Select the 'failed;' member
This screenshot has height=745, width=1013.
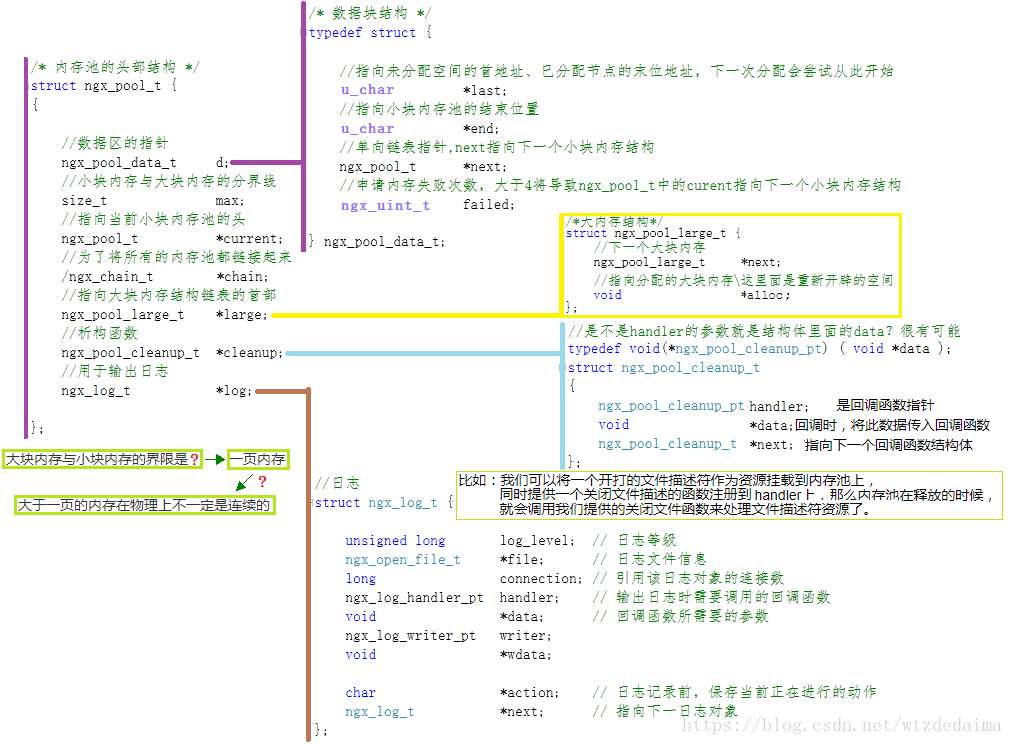coord(489,205)
